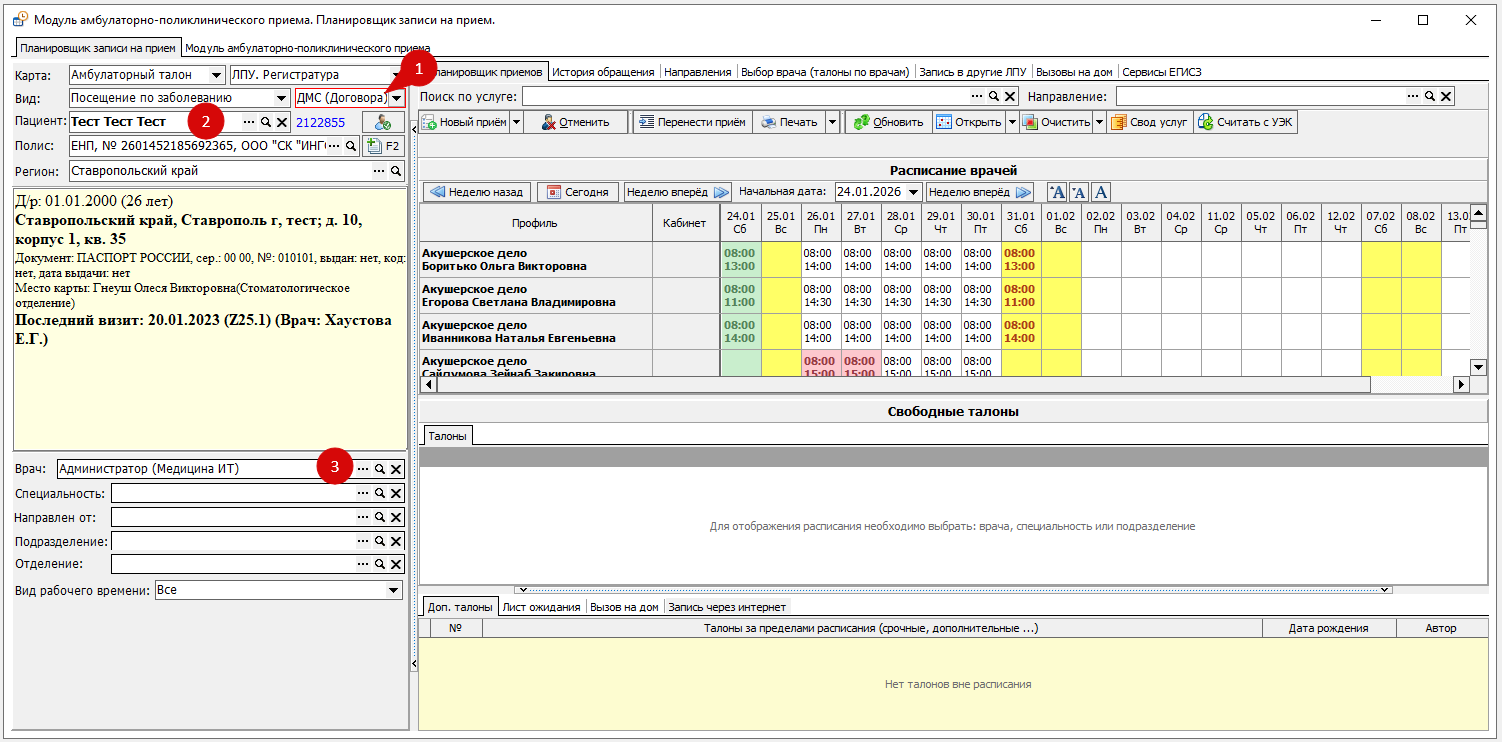Image resolution: width=1502 pixels, height=742 pixels.
Task: Click the Свод услуг toolbar button
Action: pyautogui.click(x=1149, y=122)
